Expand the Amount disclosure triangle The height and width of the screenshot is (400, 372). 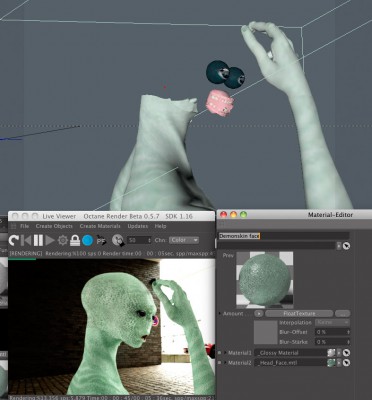[219, 314]
